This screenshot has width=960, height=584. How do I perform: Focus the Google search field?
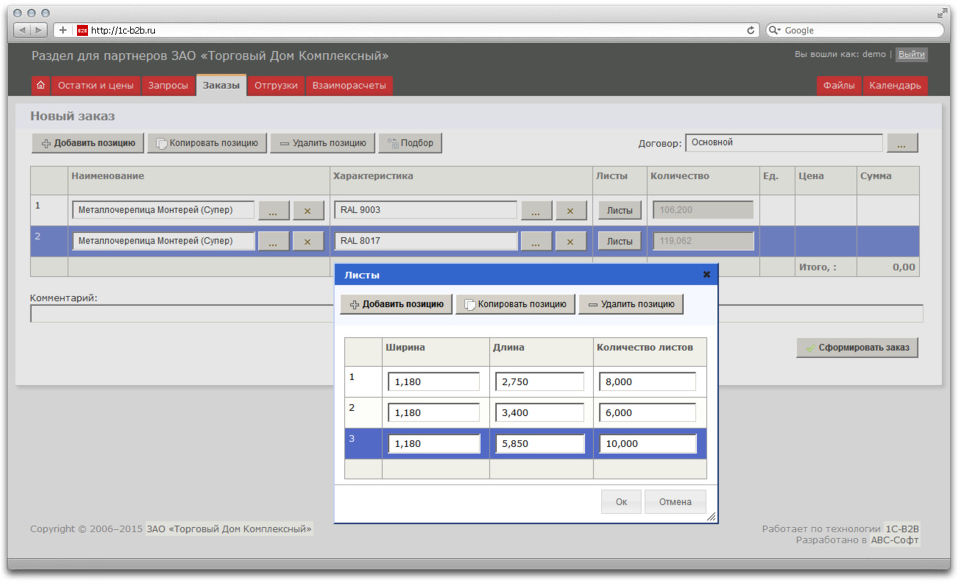click(x=855, y=30)
